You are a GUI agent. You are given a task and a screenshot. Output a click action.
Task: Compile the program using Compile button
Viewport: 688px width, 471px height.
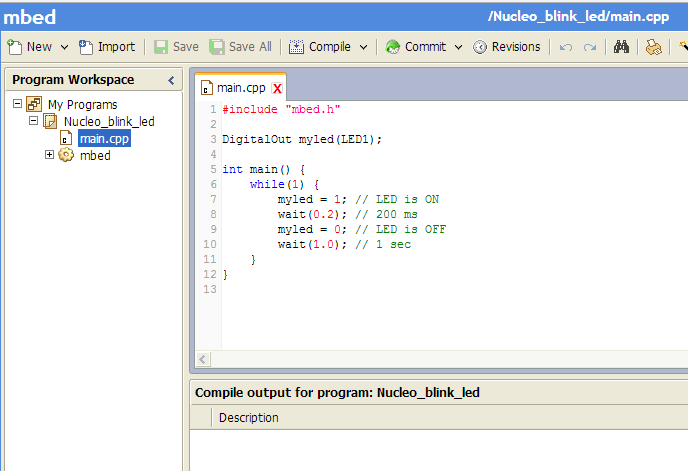coord(320,47)
